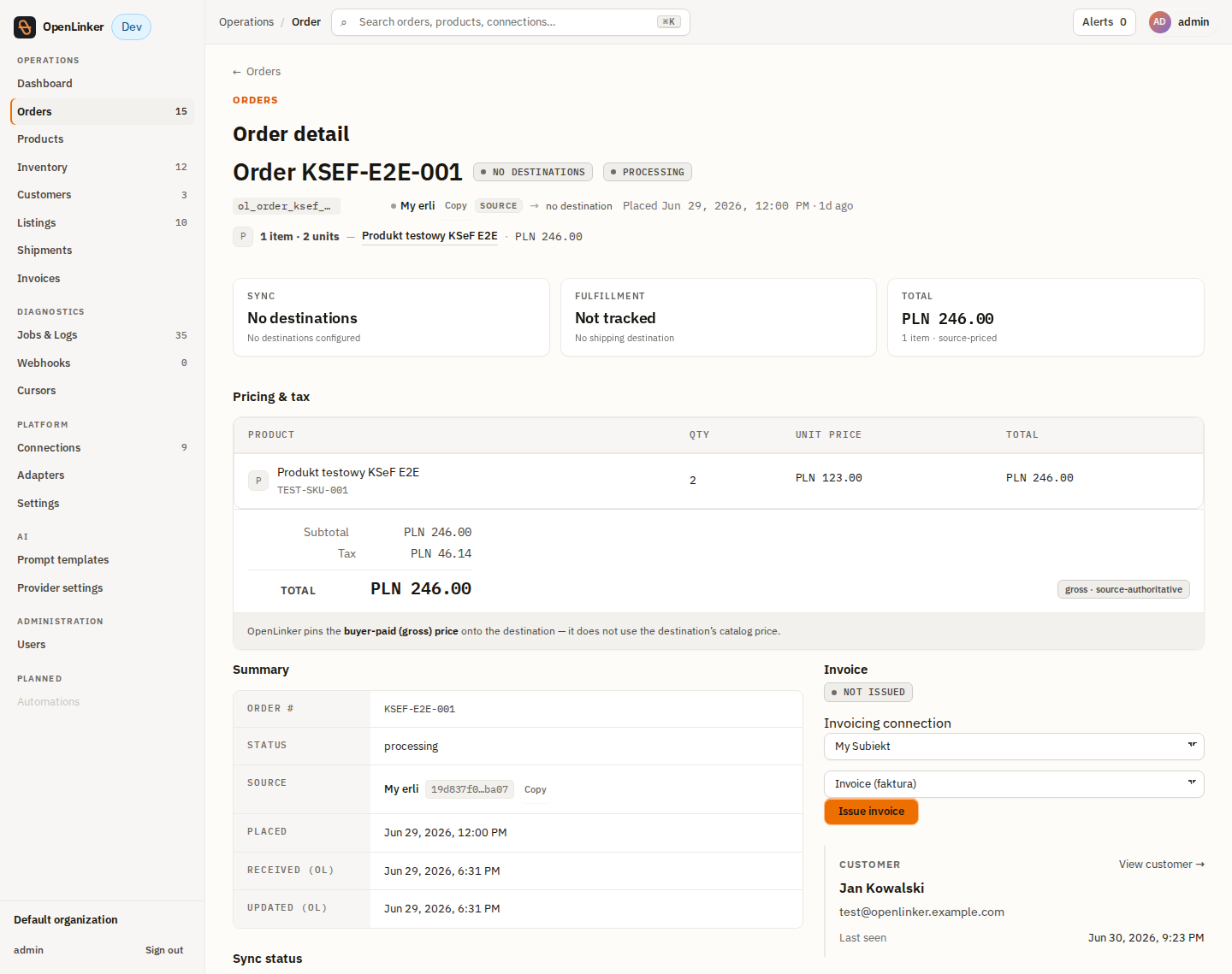
Task: Click the PROCESSING status badge
Action: click(648, 172)
